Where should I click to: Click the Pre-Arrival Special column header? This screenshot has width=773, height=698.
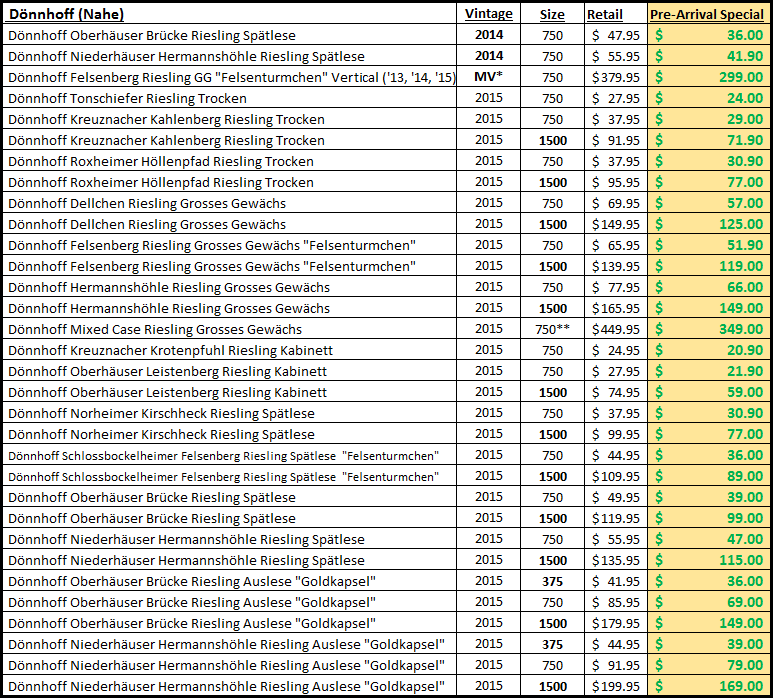click(707, 14)
